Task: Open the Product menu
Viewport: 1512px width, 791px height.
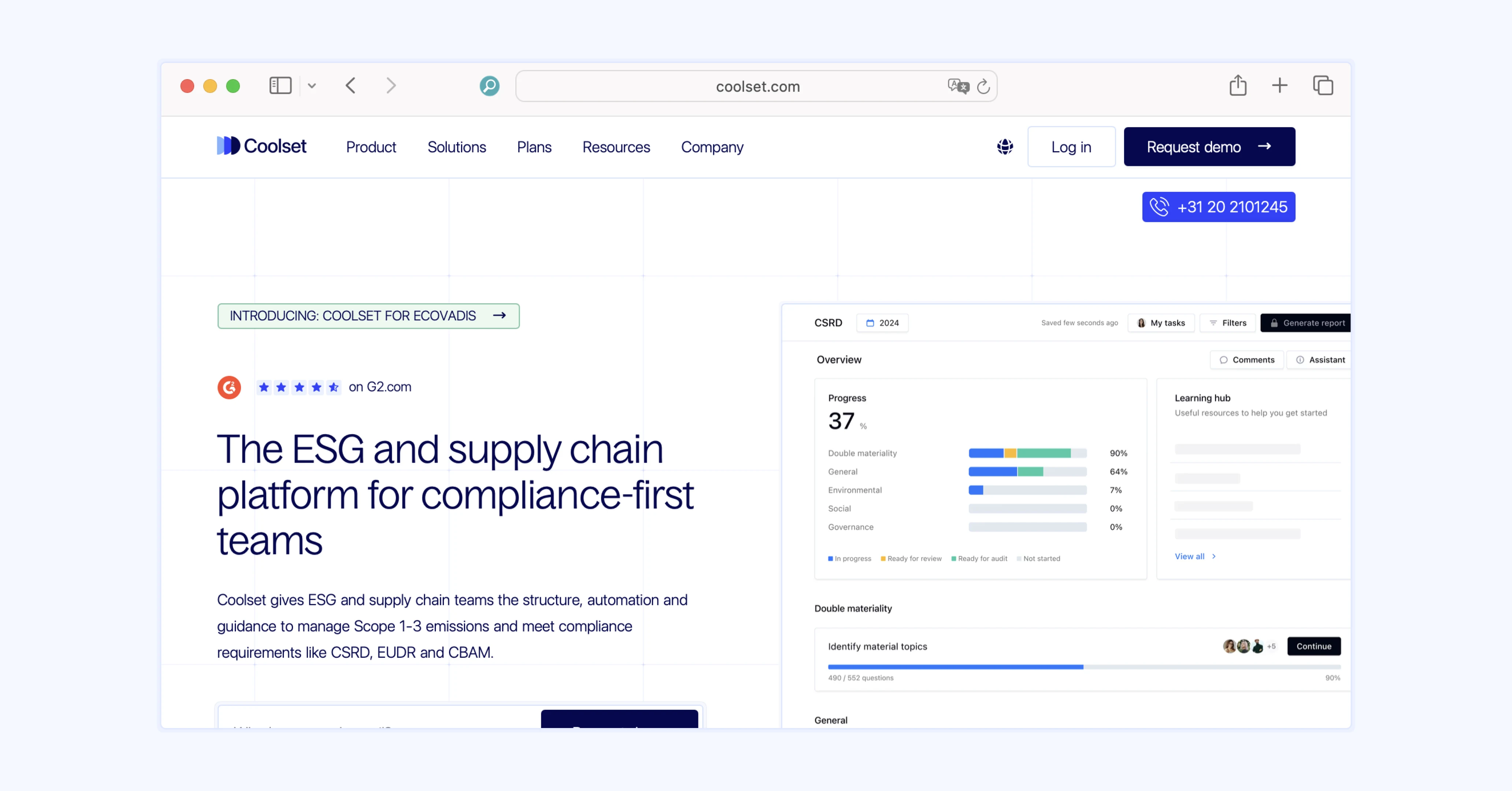Action: (371, 147)
